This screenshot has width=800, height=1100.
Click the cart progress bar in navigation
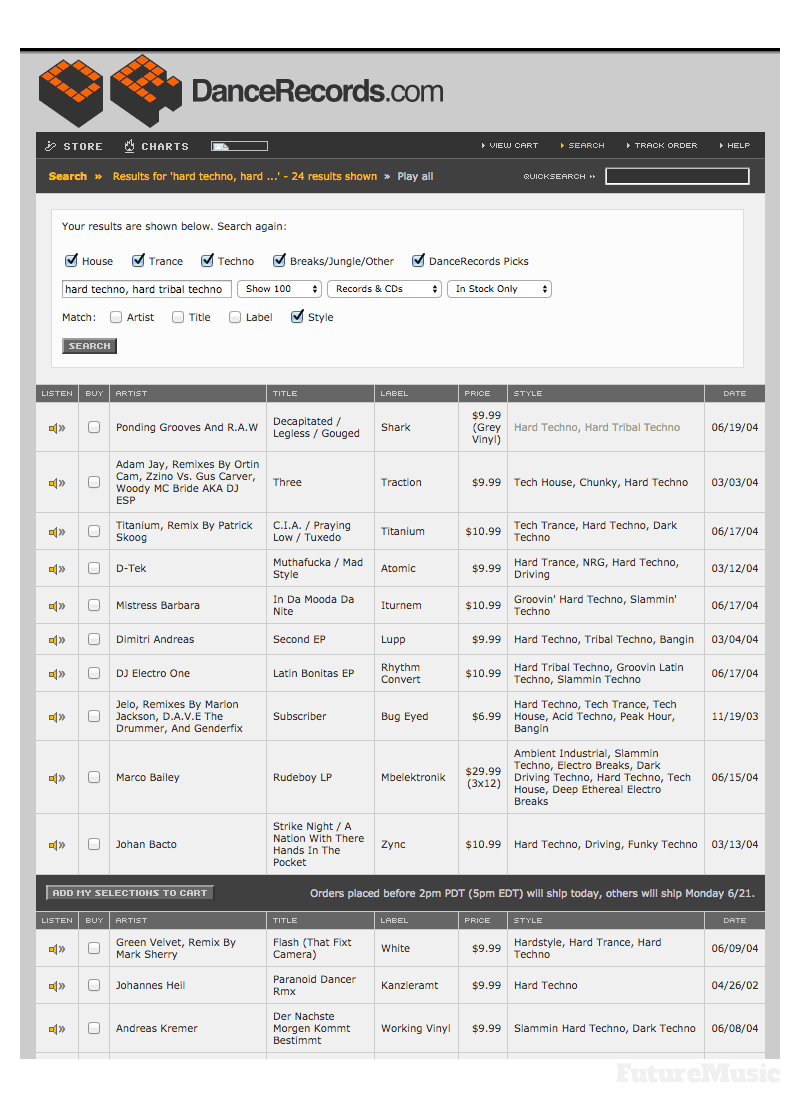click(x=239, y=146)
